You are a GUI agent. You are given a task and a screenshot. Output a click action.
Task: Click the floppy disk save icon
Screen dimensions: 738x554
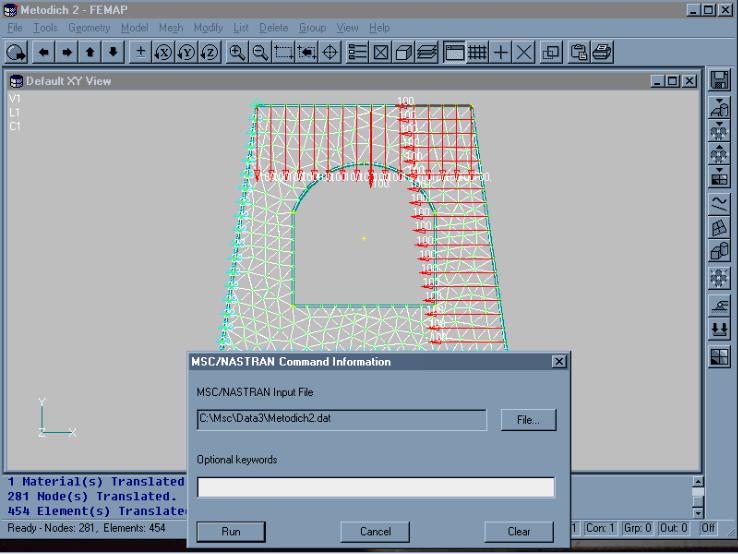[719, 80]
